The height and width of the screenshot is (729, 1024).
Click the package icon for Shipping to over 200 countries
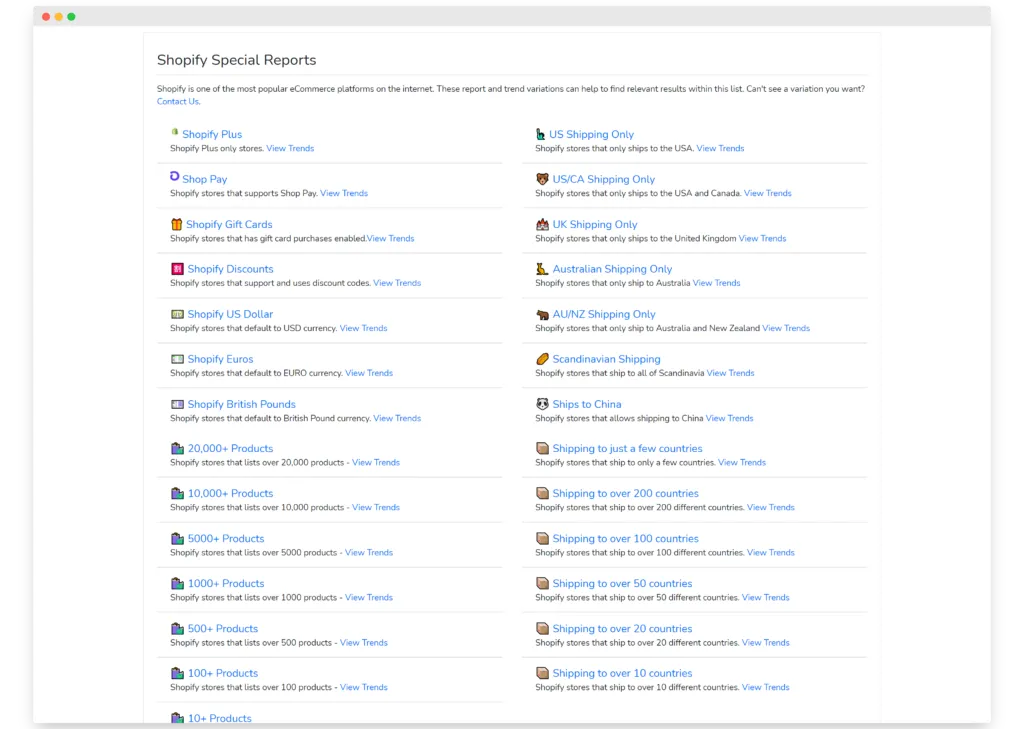[x=542, y=493]
